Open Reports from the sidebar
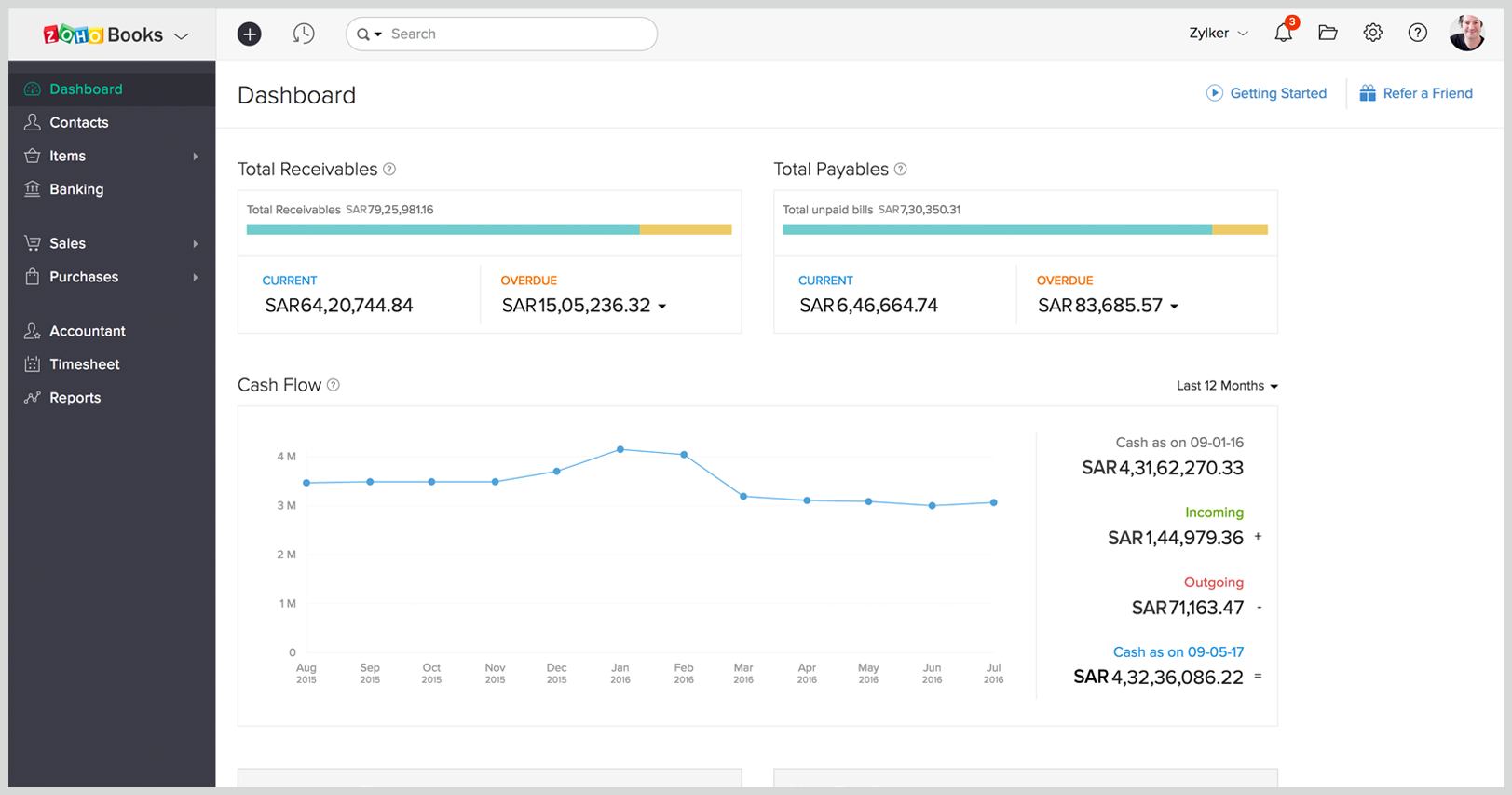Image resolution: width=1512 pixels, height=795 pixels. click(x=75, y=398)
